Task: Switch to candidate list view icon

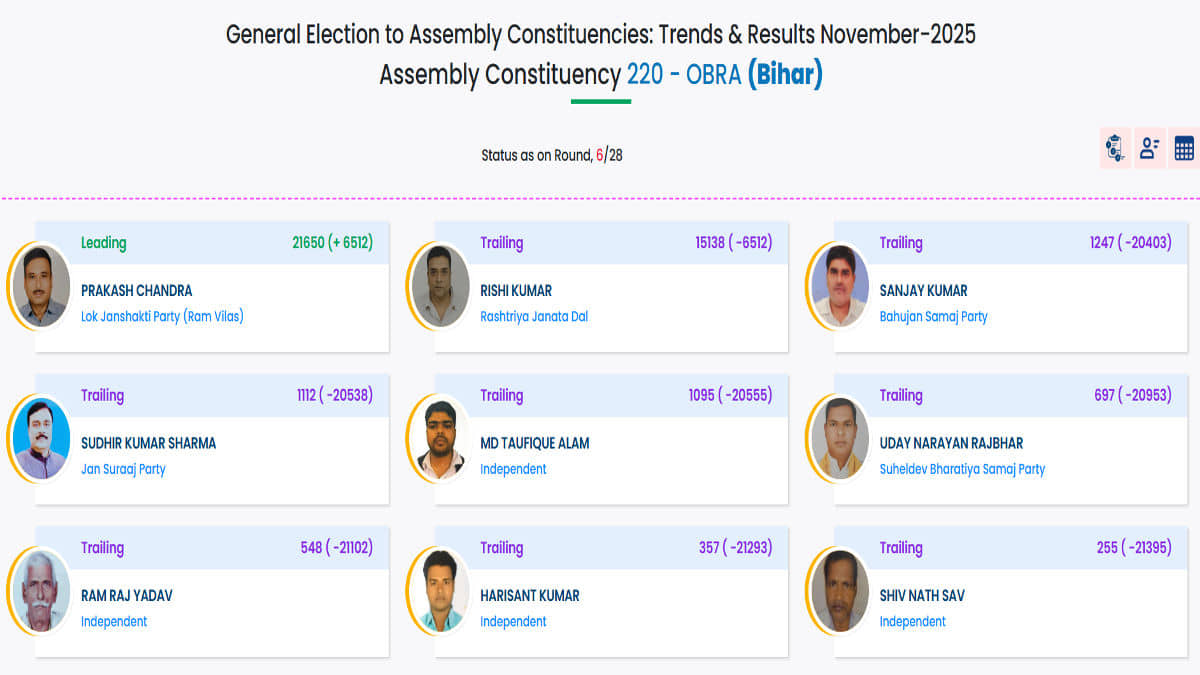Action: [1150, 148]
